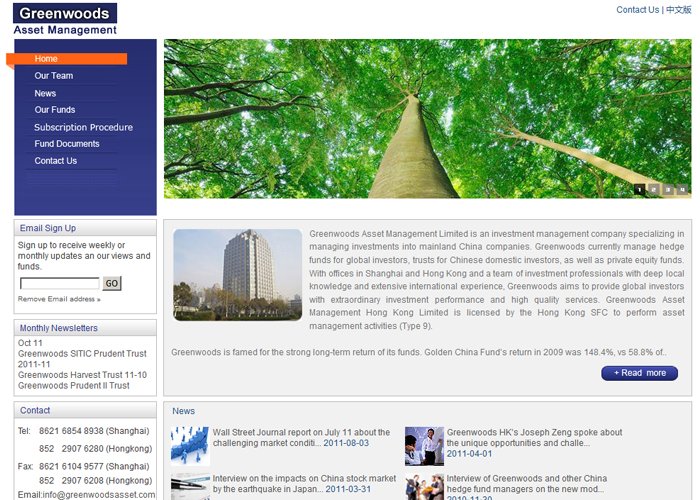Click the Wall Street Journal article thumbnail
Image resolution: width=700 pixels, height=500 pixels.
pos(190,446)
